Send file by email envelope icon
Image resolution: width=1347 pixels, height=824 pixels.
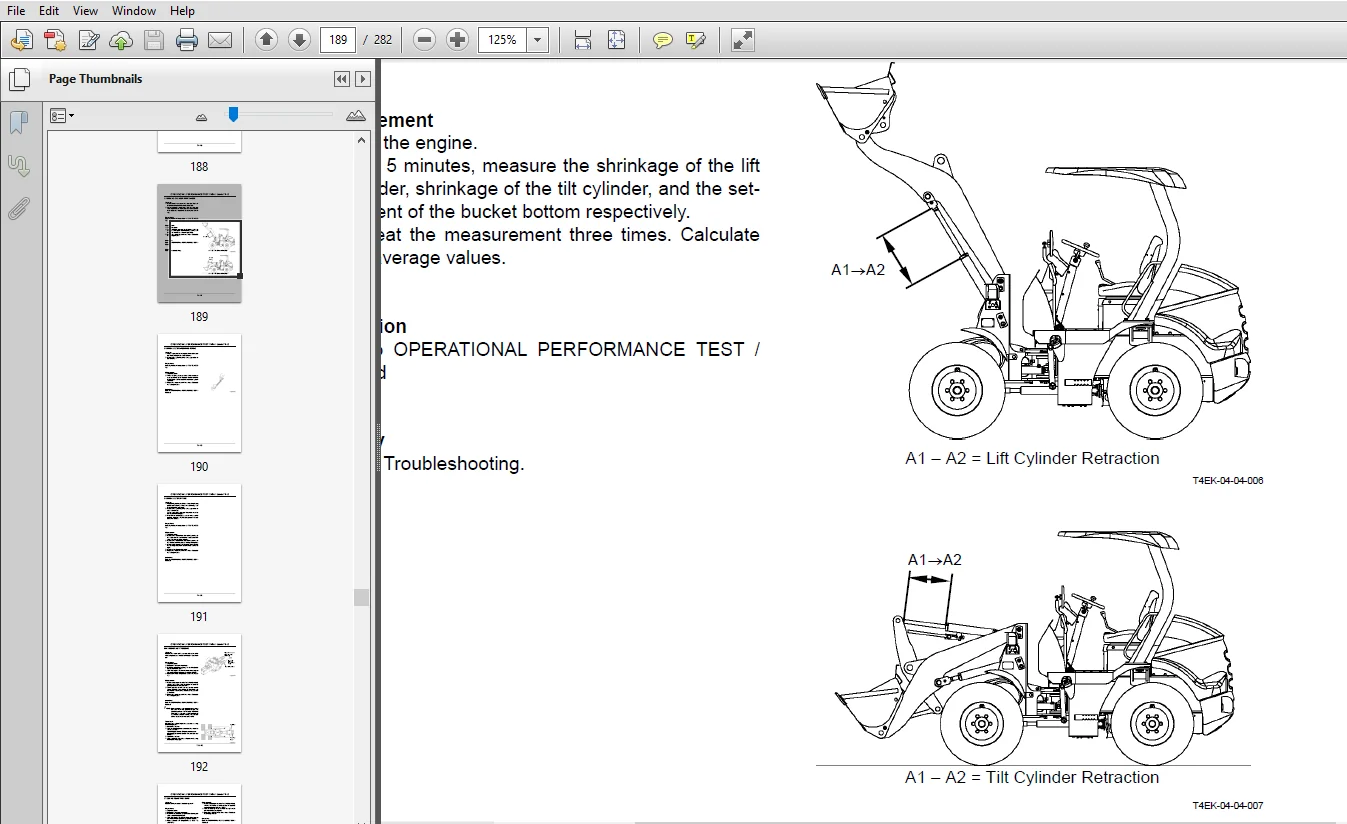click(x=220, y=40)
